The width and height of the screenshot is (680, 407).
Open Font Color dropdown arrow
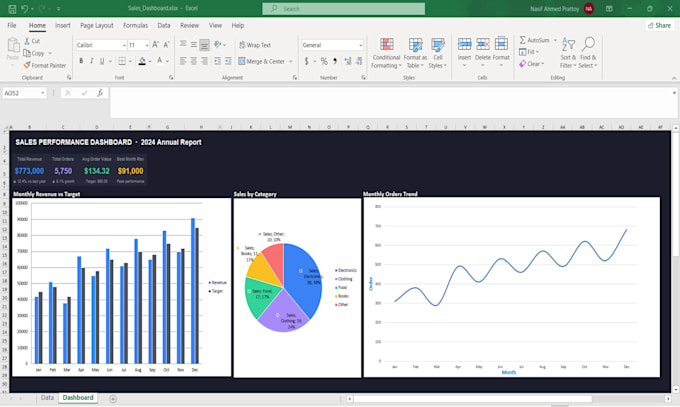click(167, 61)
